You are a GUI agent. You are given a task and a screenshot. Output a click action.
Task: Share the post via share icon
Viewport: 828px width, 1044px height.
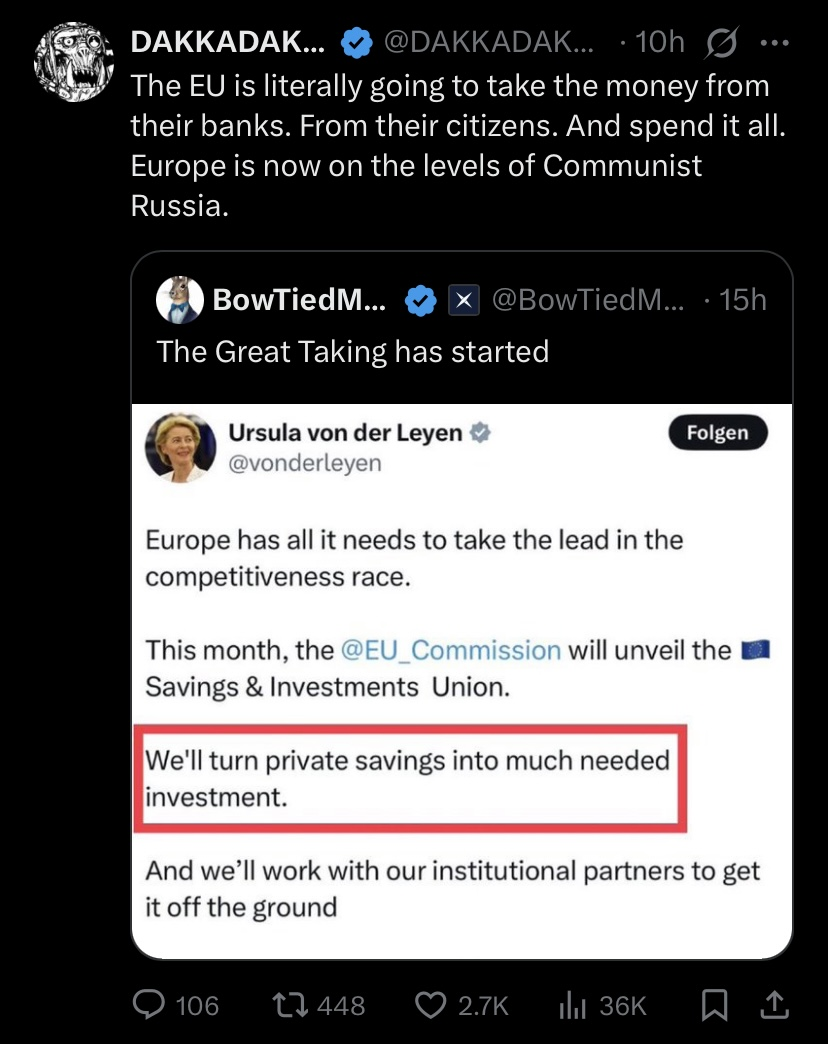(x=775, y=1004)
